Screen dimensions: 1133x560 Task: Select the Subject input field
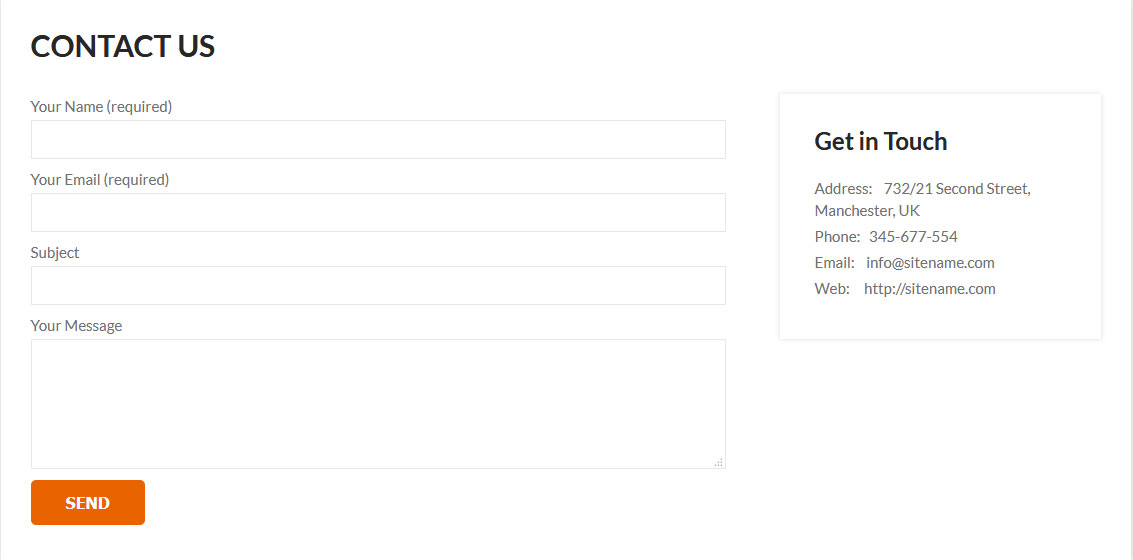tap(378, 285)
